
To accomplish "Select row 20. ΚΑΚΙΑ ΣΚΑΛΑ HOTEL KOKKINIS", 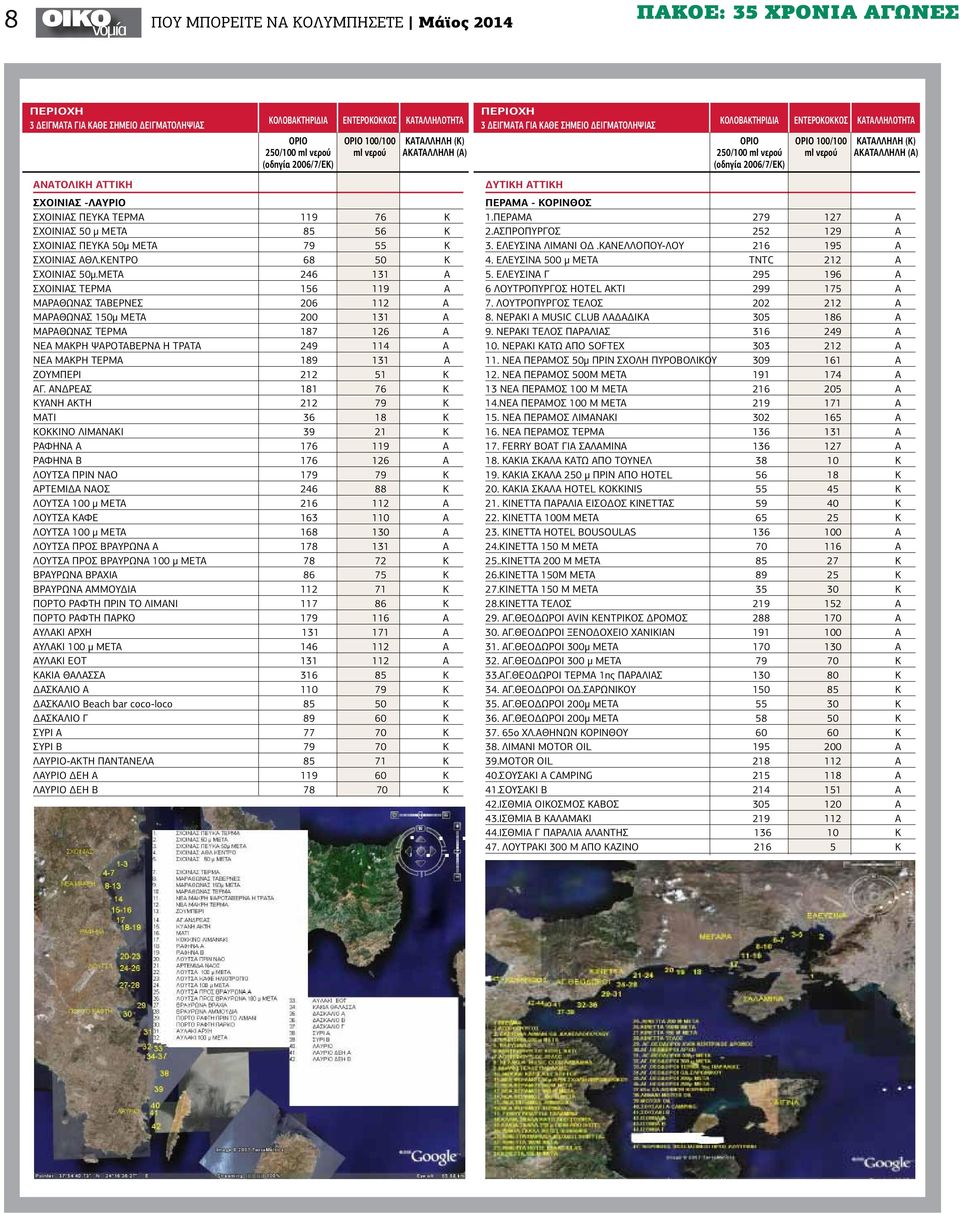I will pyautogui.click(x=698, y=489).
